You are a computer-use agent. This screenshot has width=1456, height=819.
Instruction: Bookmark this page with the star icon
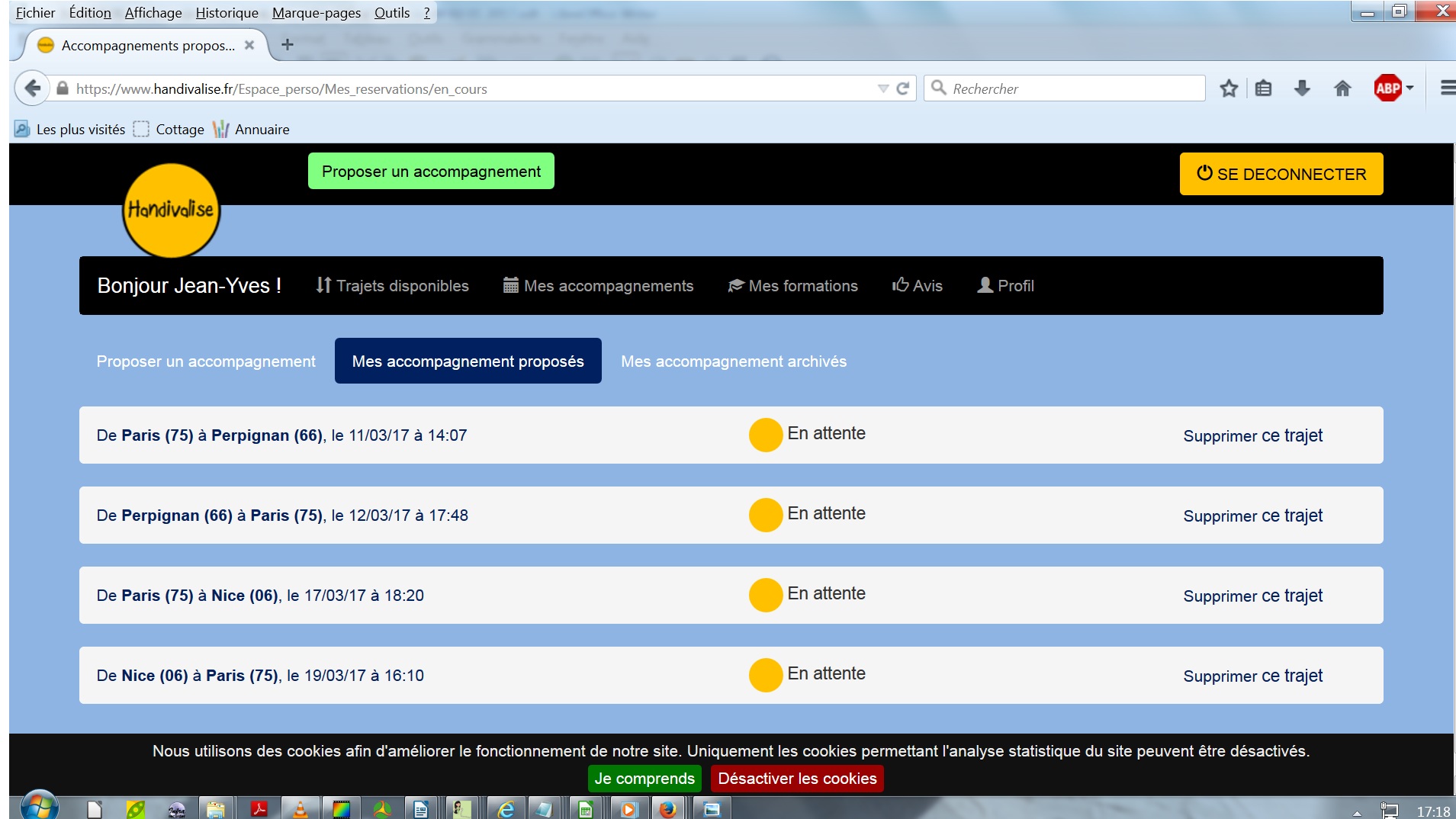[1229, 88]
